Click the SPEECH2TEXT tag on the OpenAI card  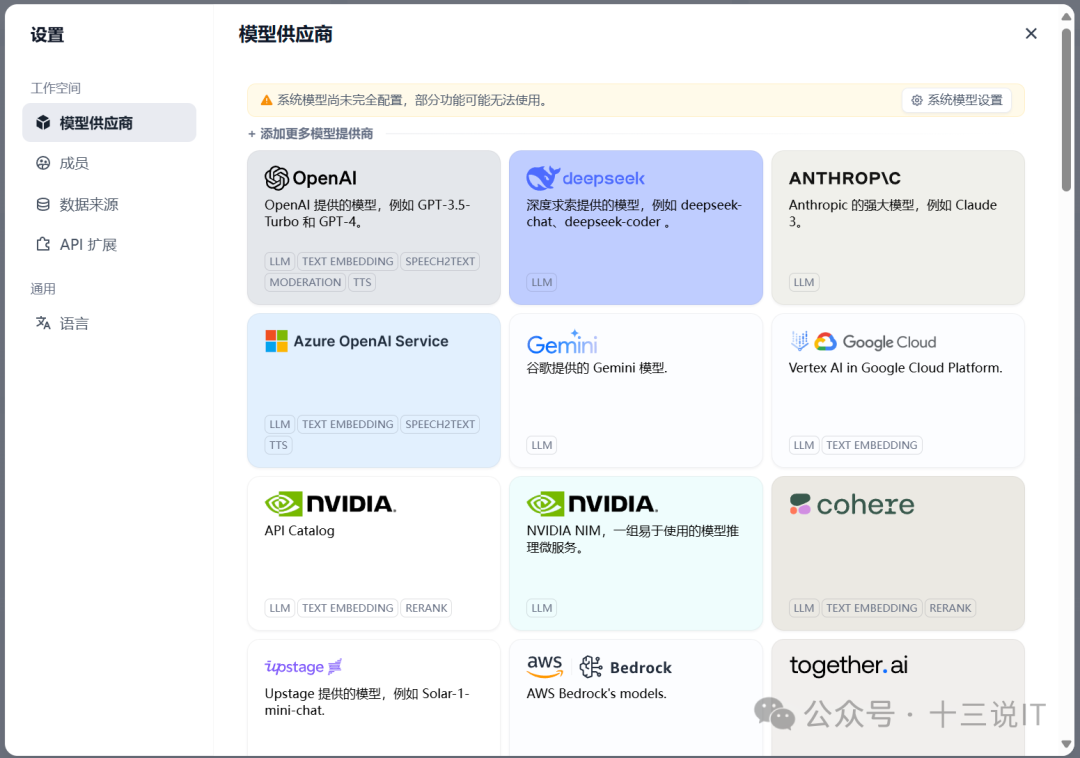(440, 262)
